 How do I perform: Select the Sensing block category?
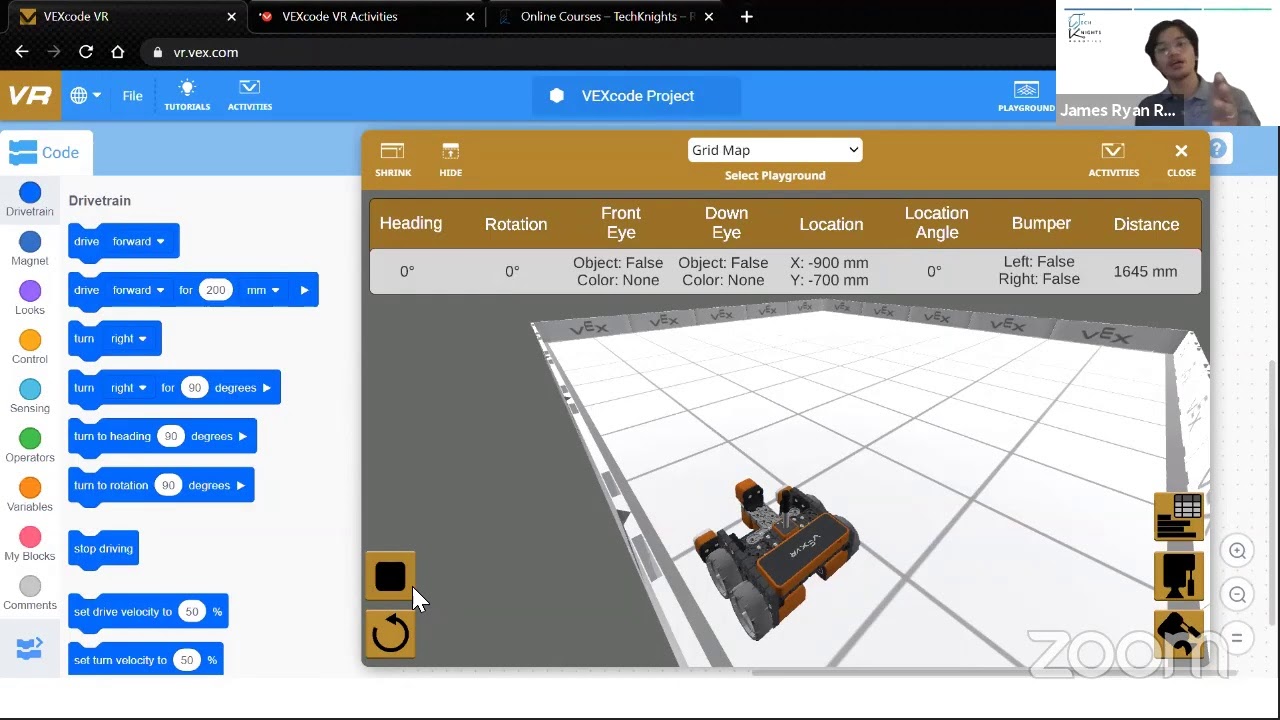pos(30,396)
